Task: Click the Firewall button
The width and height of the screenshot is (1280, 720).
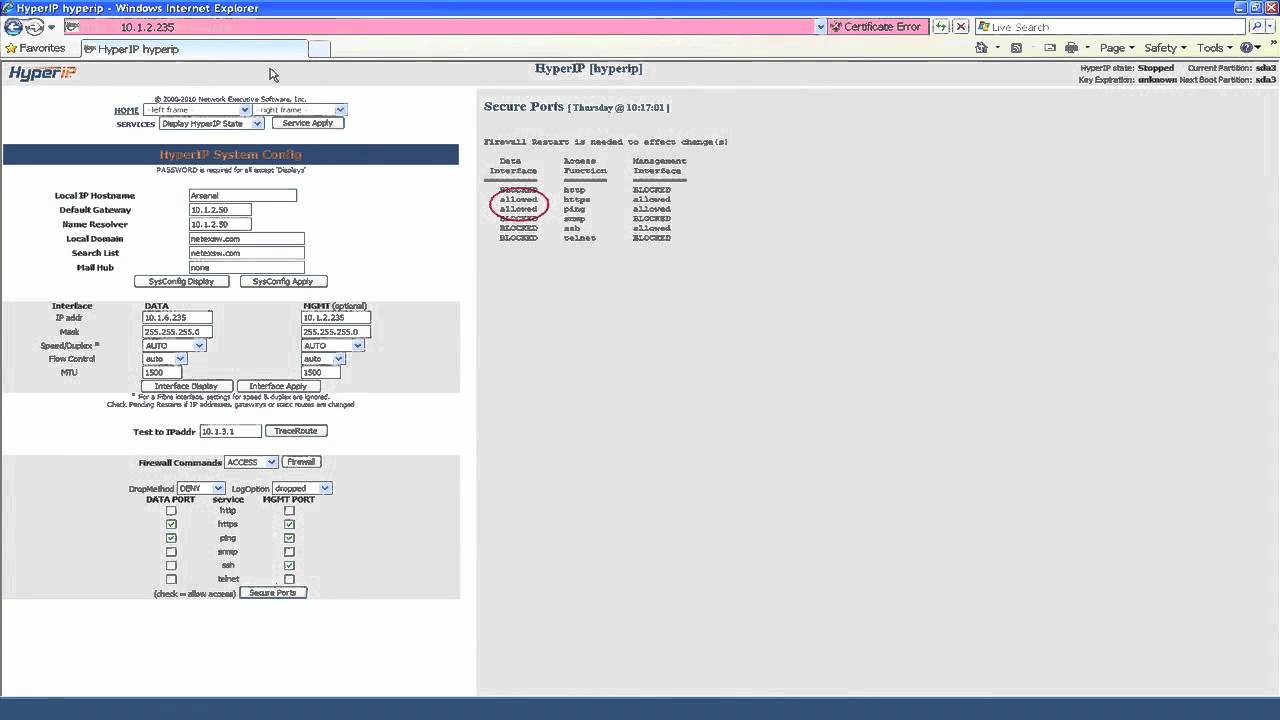Action: coord(301,462)
